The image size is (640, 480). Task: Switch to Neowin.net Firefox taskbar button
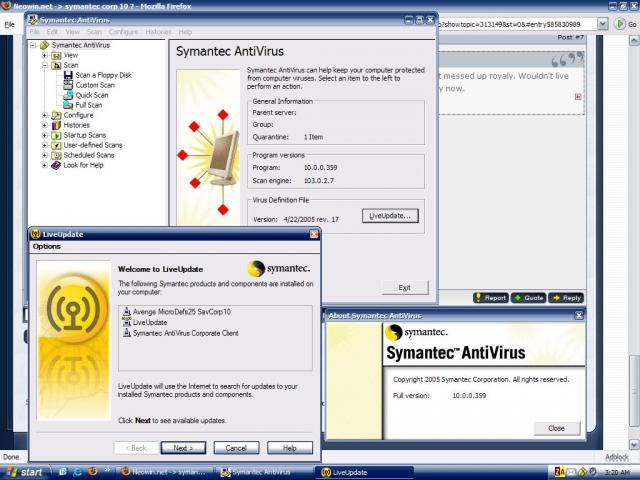(166, 472)
